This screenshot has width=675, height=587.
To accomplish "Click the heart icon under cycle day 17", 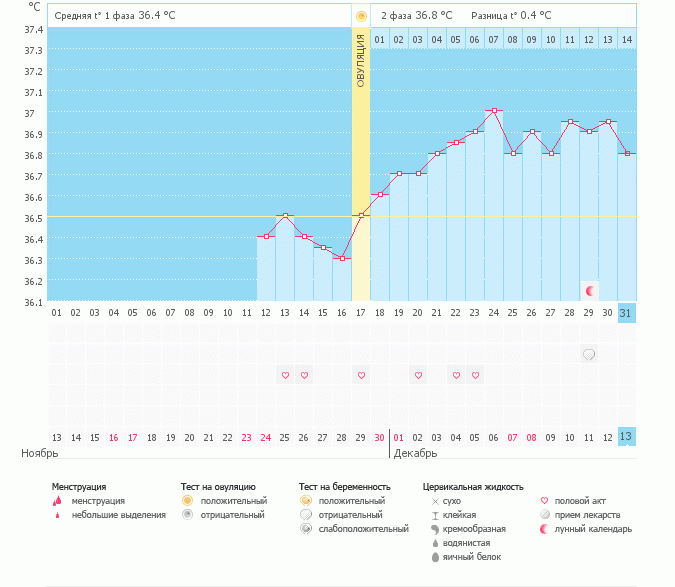I will point(361,375).
